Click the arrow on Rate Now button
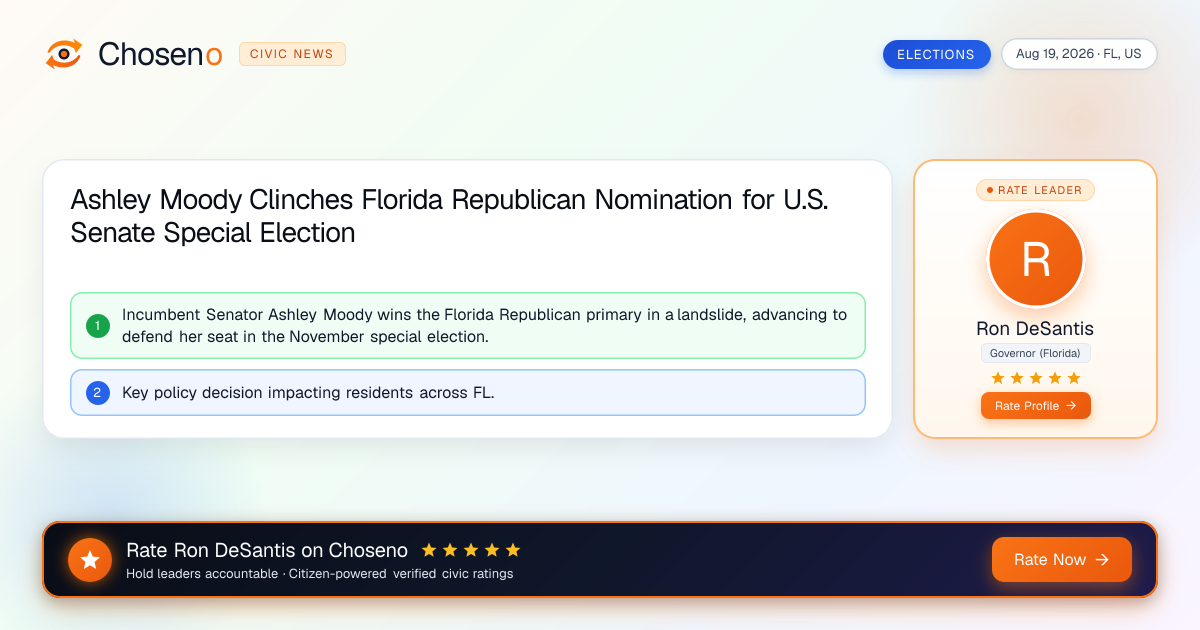 point(1103,560)
